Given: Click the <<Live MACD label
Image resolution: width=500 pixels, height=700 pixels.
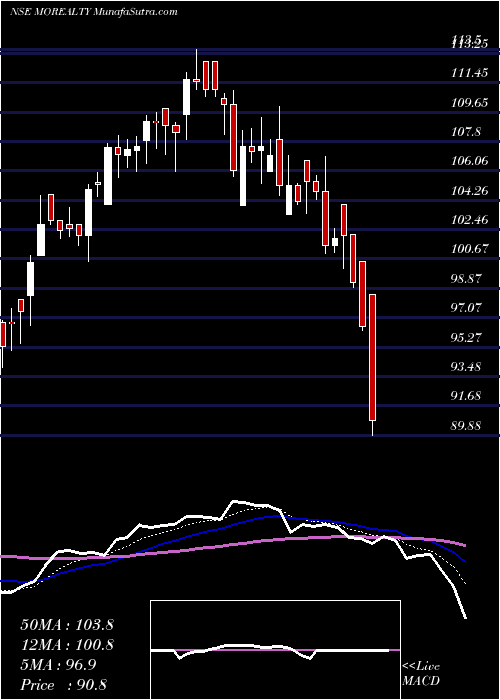Looking at the screenshot, I should 421,673.
